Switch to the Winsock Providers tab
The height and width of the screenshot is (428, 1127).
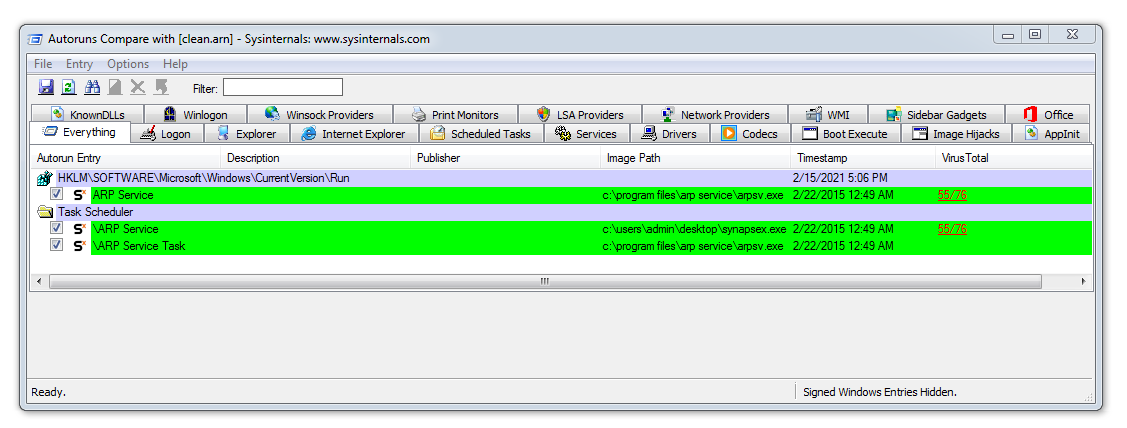(x=320, y=114)
